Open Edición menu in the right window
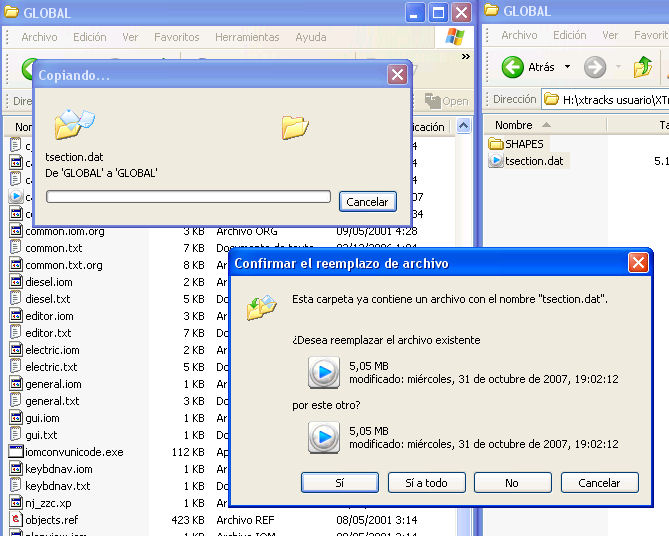Screen dimensions: 669x536 click(569, 35)
